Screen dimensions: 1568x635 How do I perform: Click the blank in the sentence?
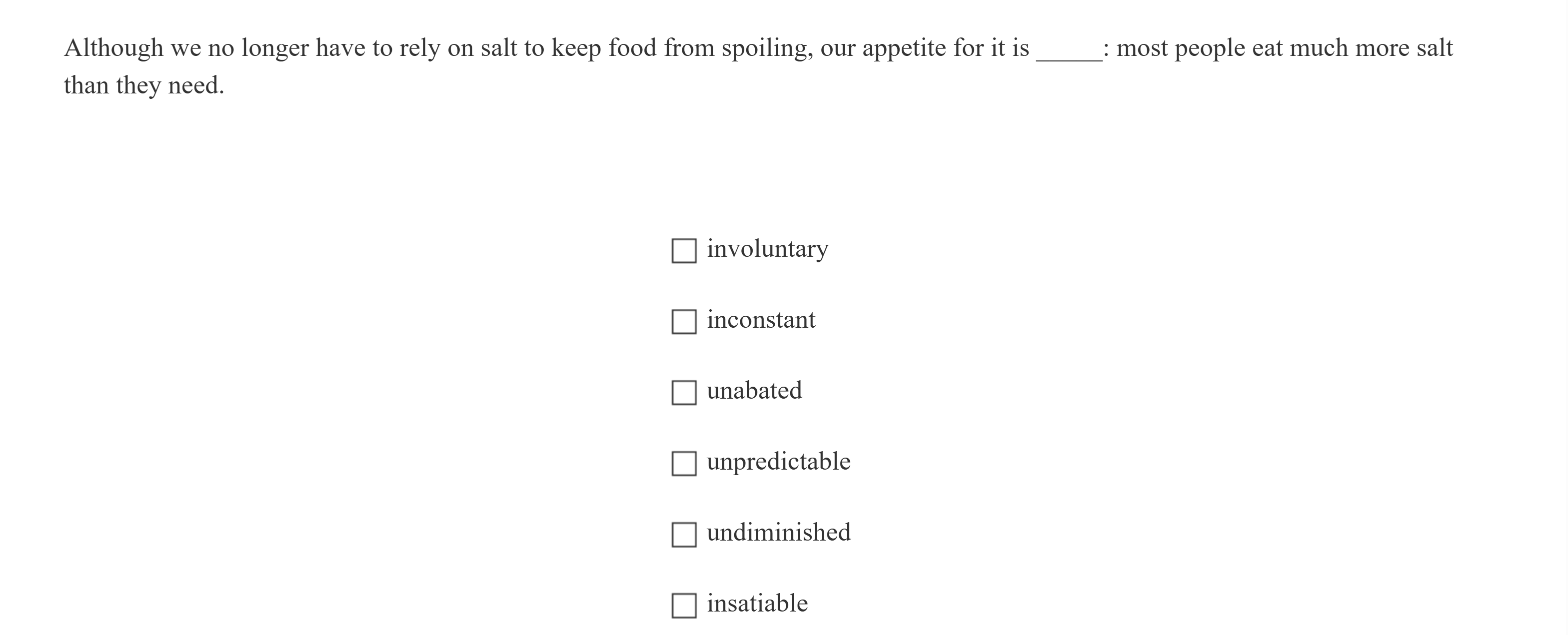tap(1068, 51)
